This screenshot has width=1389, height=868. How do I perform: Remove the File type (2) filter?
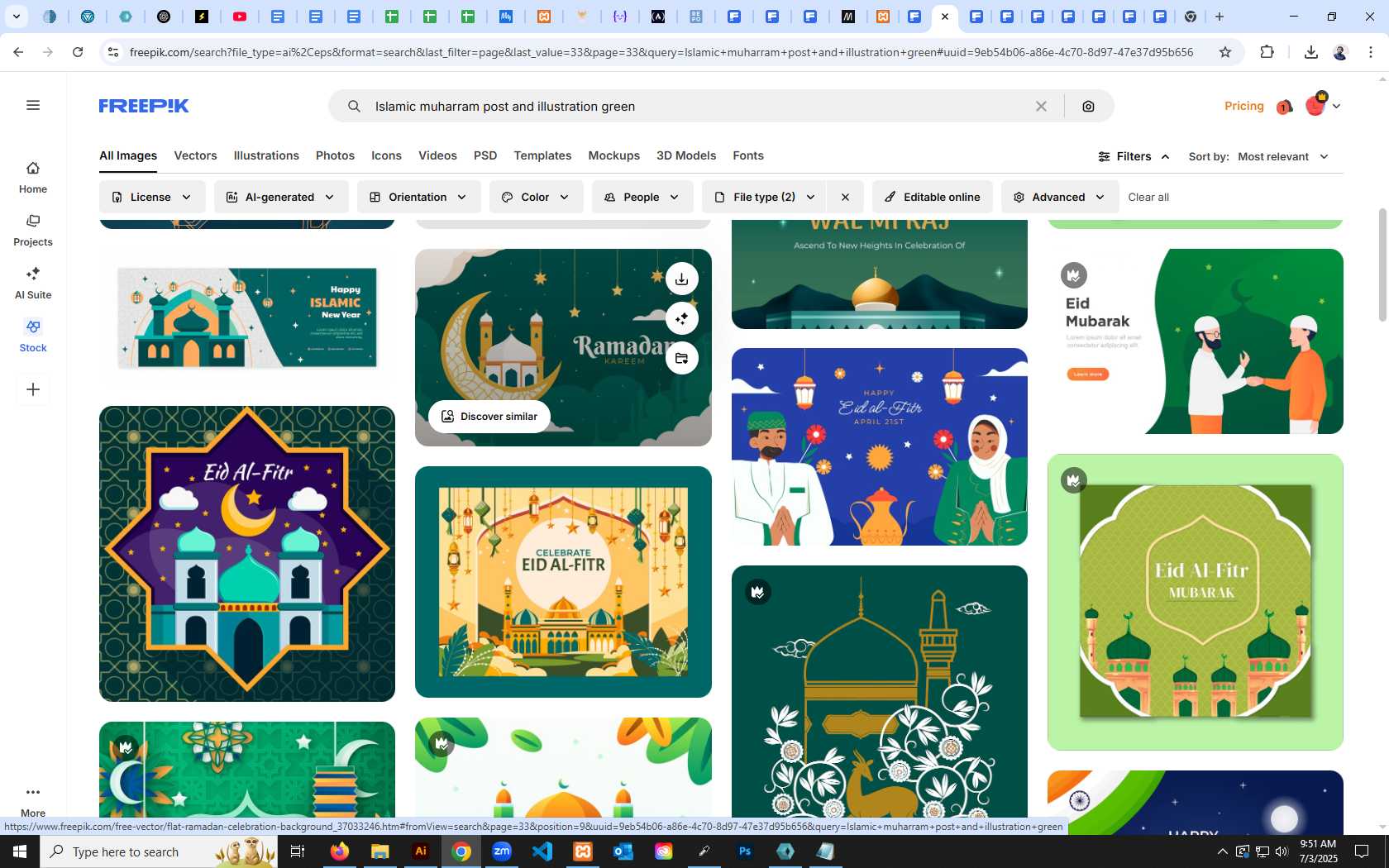click(x=845, y=197)
